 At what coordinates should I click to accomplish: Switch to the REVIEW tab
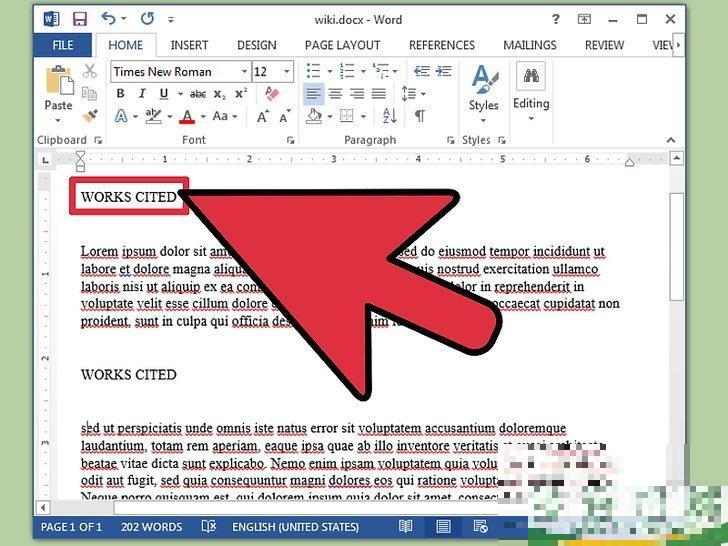[604, 45]
